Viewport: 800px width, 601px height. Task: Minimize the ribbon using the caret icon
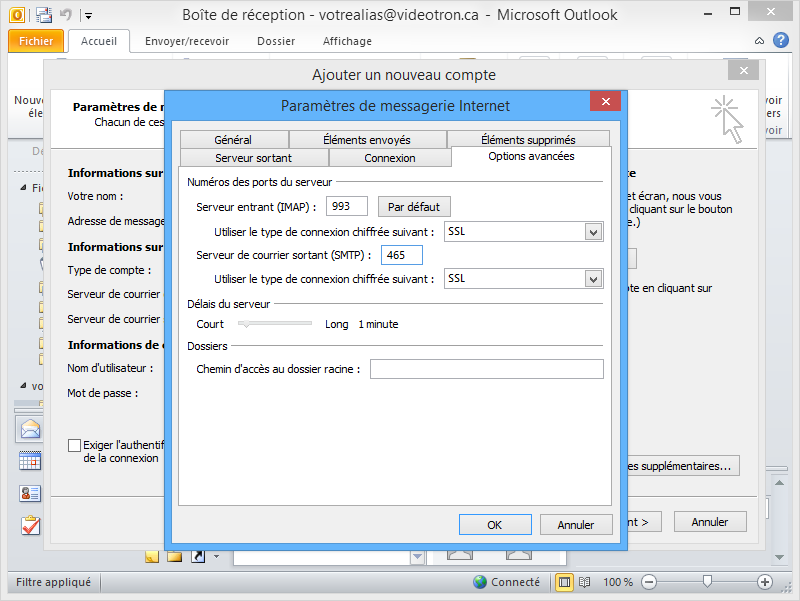coord(759,41)
